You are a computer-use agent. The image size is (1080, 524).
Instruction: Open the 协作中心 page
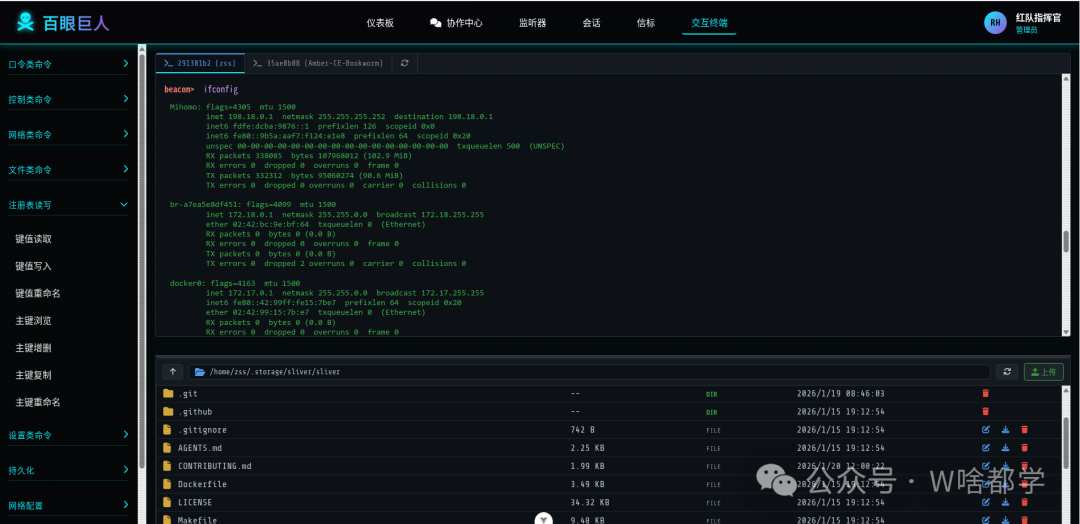click(x=456, y=23)
